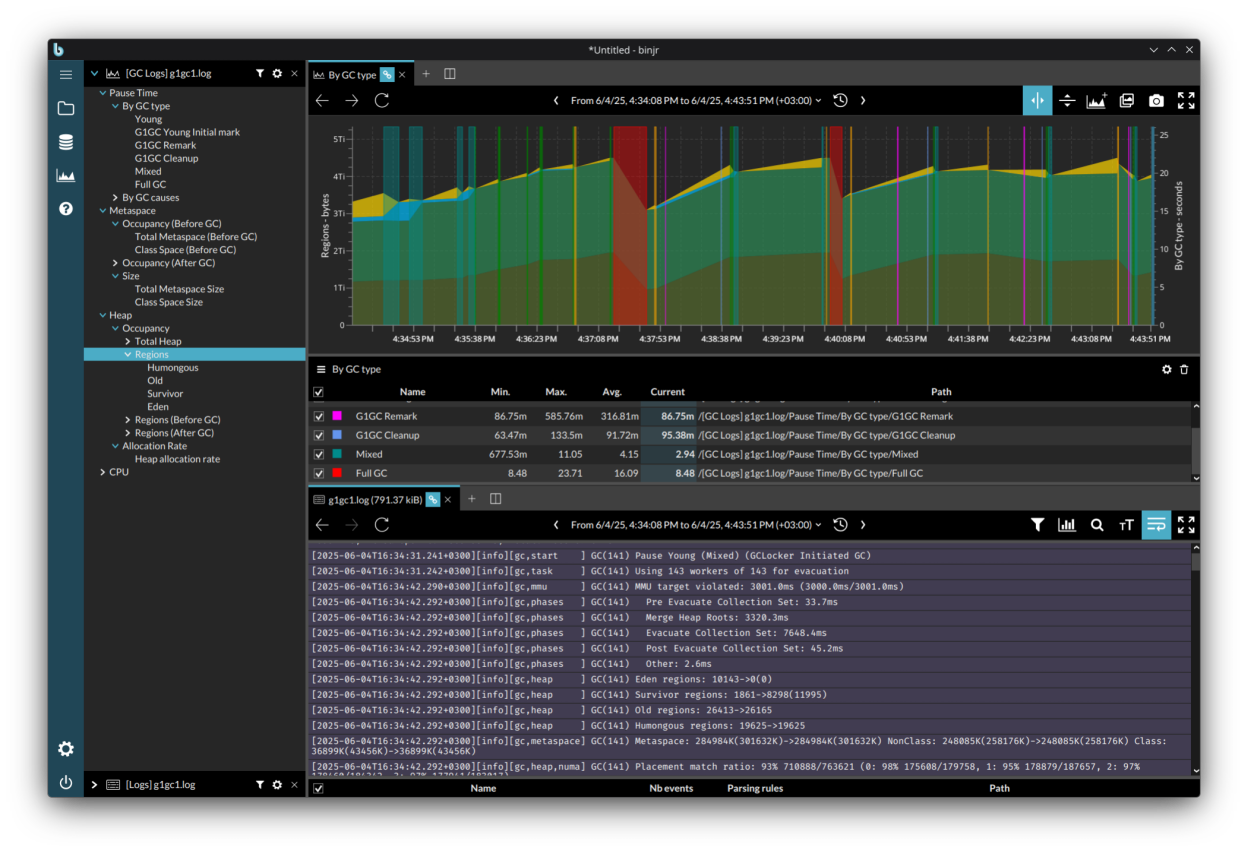Screen dimensions: 1248x854
Task: Open the hamburger menu in the left sidebar
Action: pyautogui.click(x=66, y=75)
